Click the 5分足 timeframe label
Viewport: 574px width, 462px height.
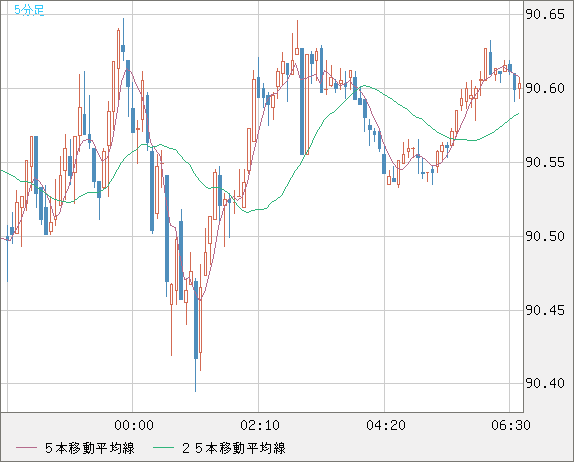point(29,10)
